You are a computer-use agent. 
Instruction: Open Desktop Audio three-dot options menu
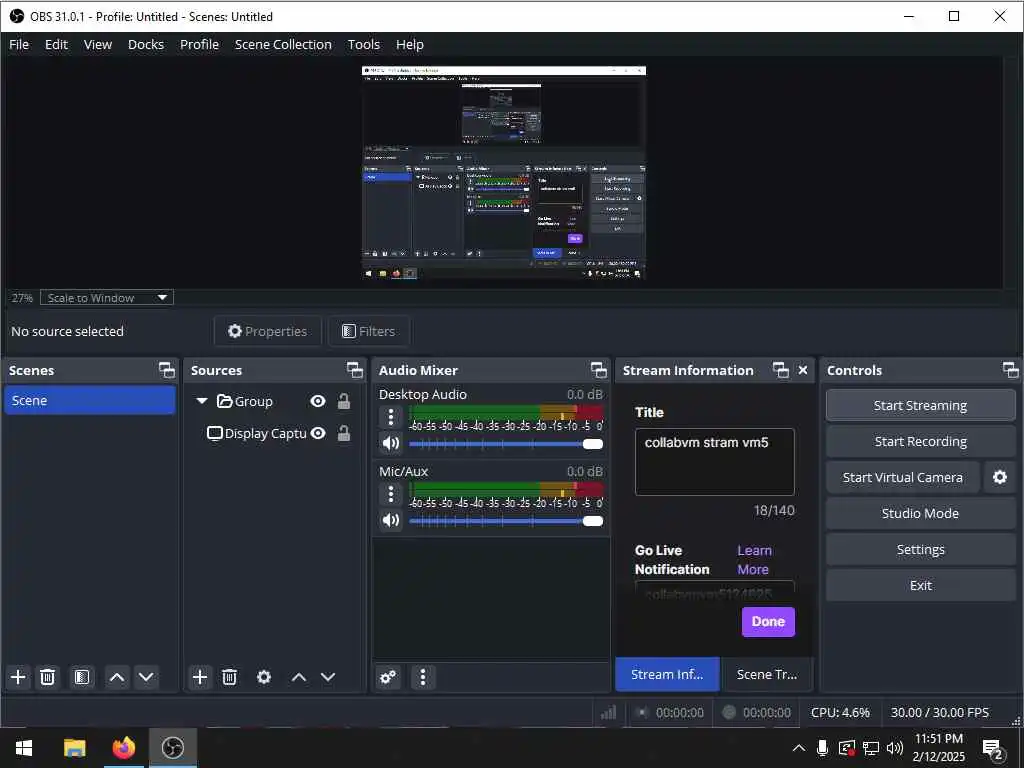click(391, 417)
